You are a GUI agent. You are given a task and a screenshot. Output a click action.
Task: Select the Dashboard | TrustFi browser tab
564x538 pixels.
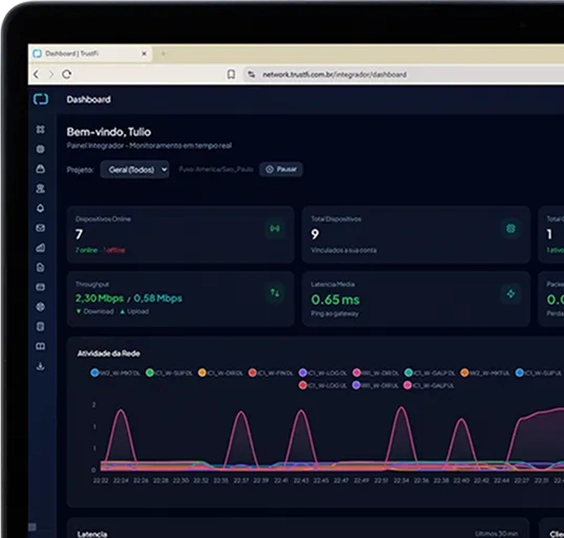click(90, 54)
